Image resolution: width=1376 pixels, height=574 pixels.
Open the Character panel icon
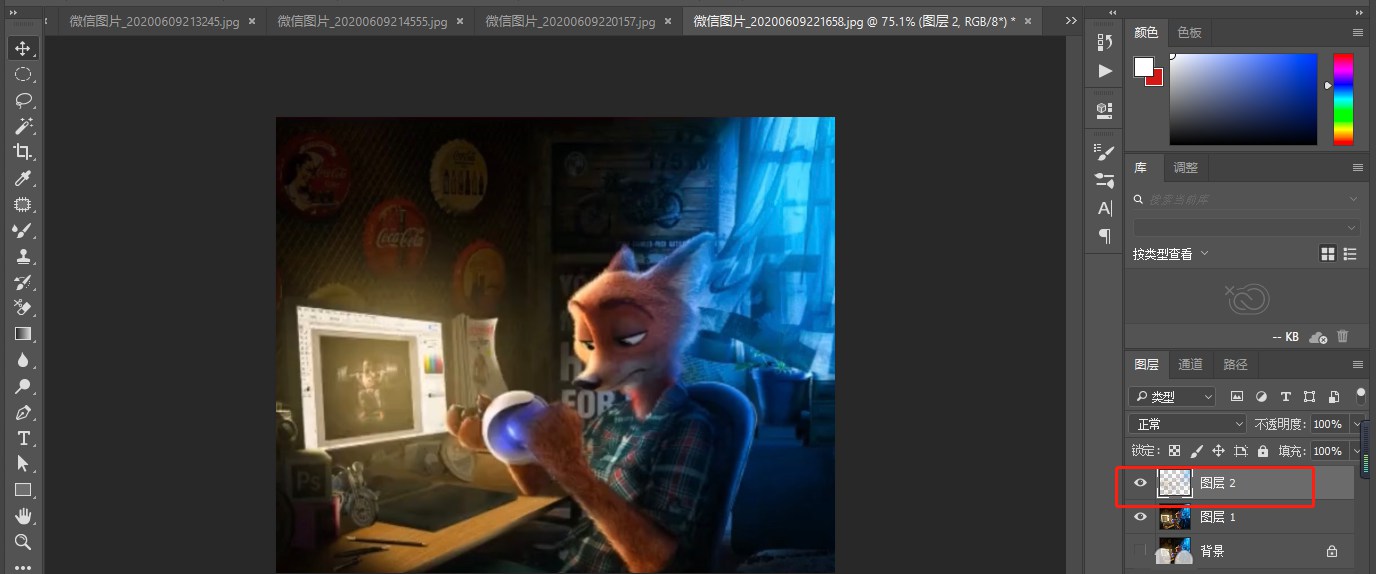(x=1105, y=208)
